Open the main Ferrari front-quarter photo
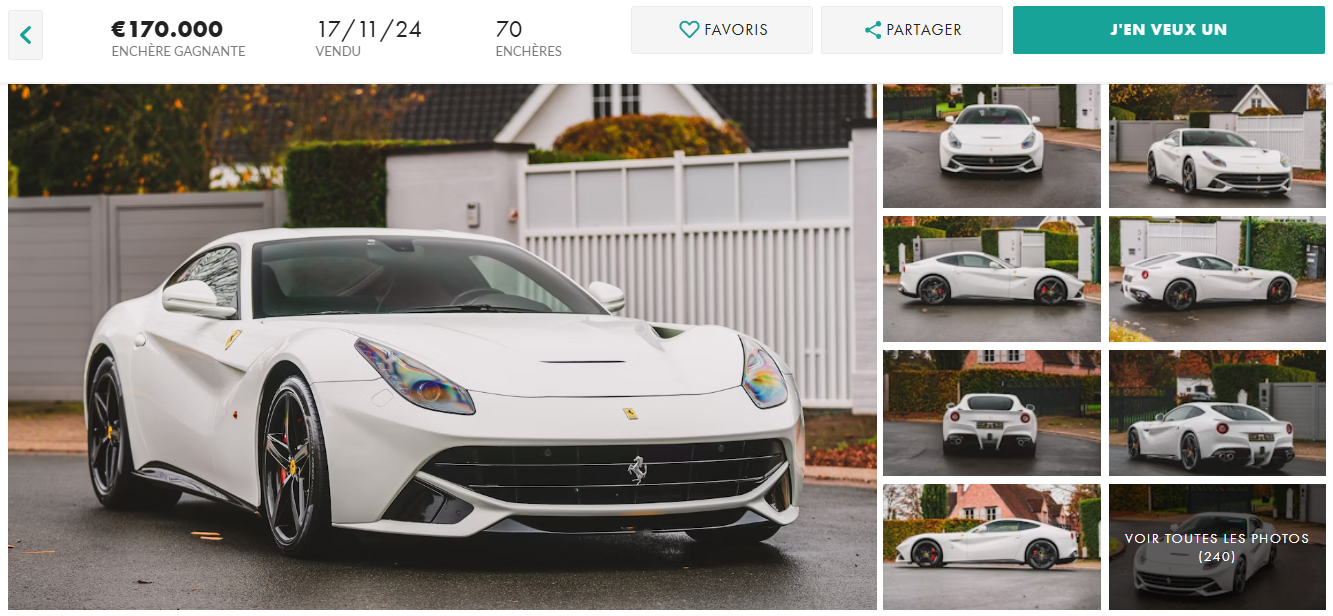Viewport: 1333px width, 616px height. click(442, 346)
